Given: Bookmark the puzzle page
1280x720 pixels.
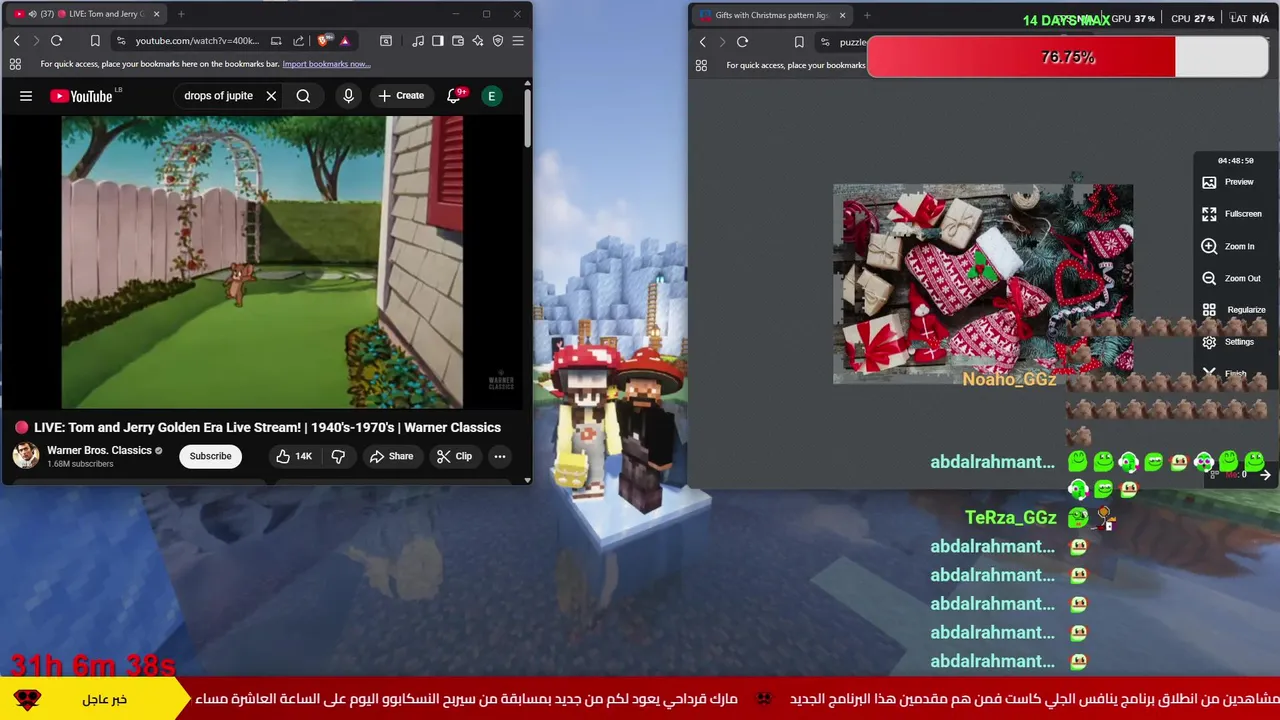Looking at the screenshot, I should (799, 42).
